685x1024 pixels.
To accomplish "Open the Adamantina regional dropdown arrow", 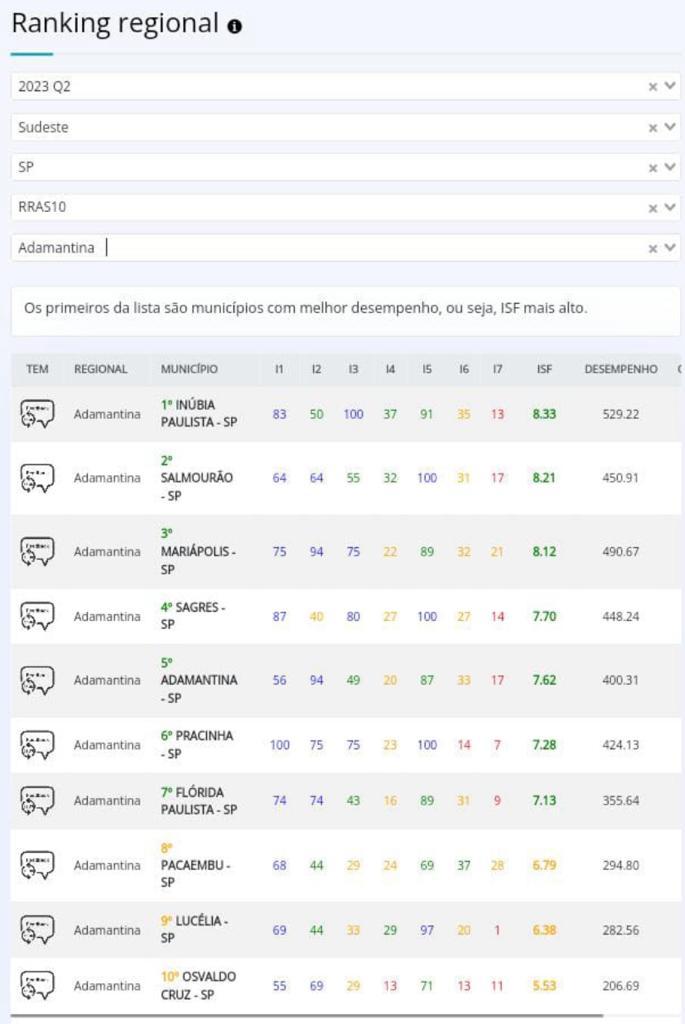I will coord(670,248).
